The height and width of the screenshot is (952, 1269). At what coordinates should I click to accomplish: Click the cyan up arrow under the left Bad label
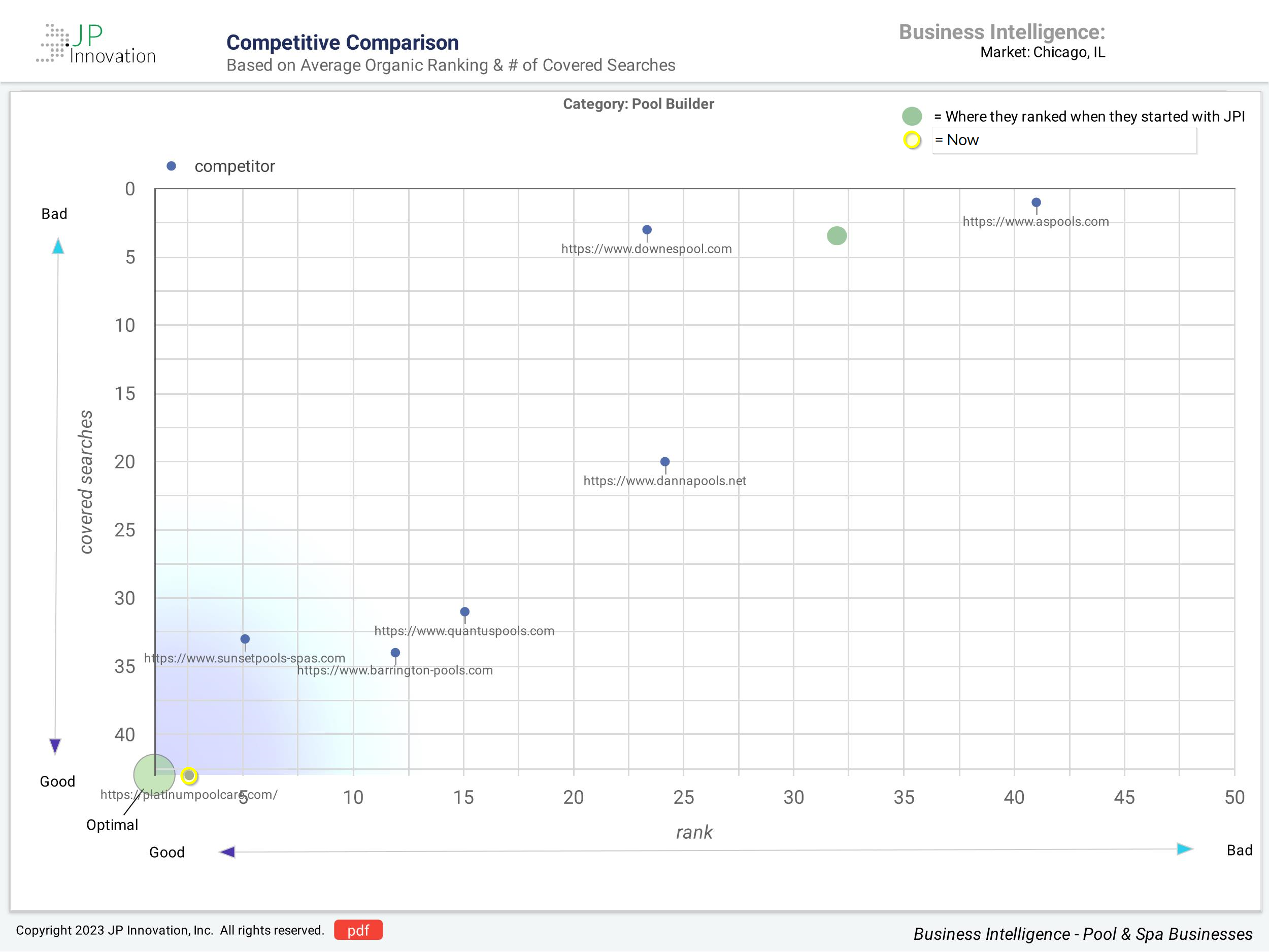click(58, 247)
